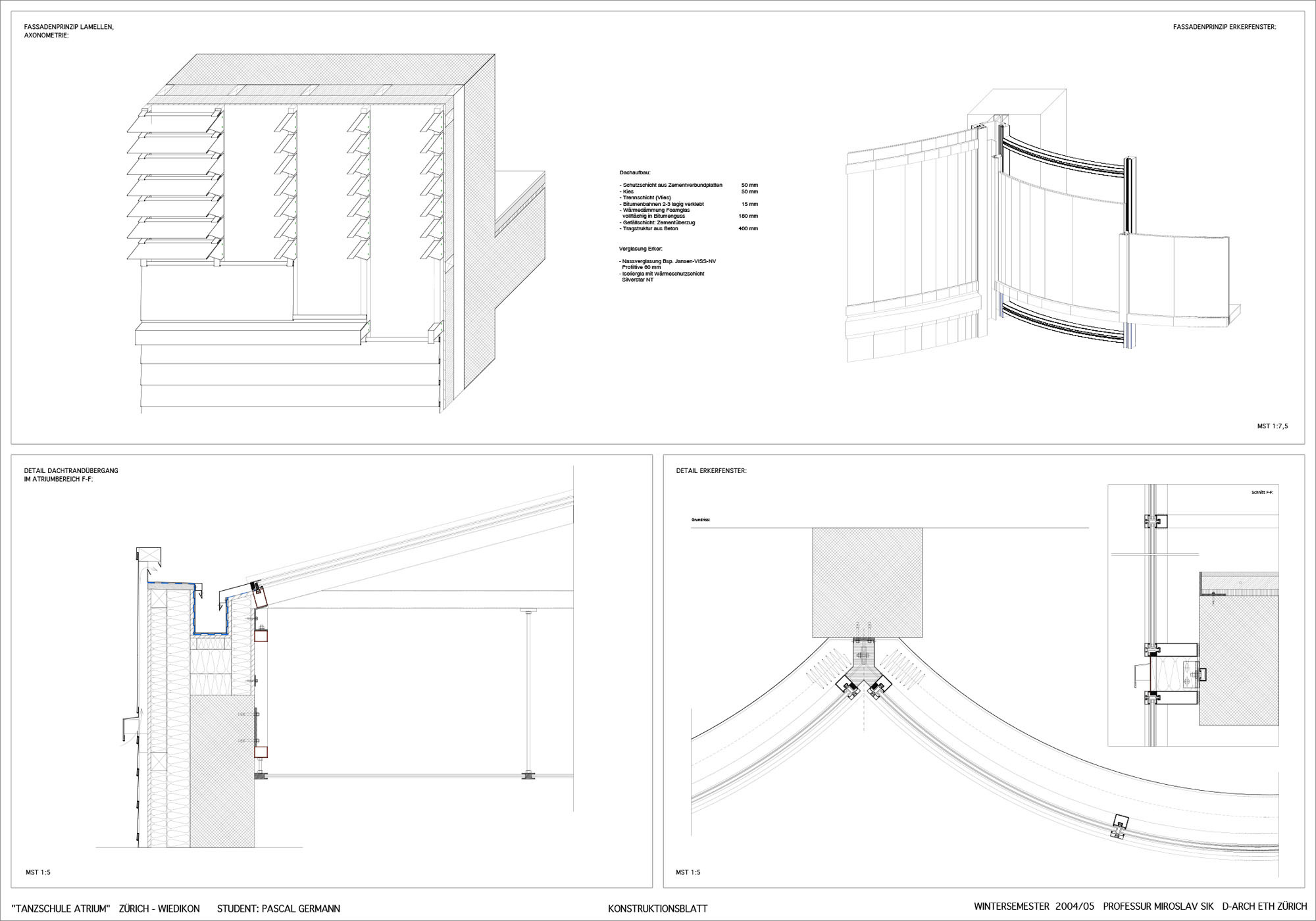Click 'MST 1:5' in Erkerfenster panel
This screenshot has height=921, width=1316.
(688, 872)
